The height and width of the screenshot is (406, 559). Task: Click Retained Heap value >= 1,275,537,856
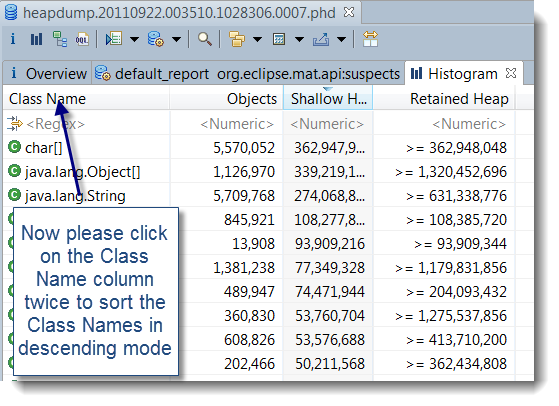[451, 316]
